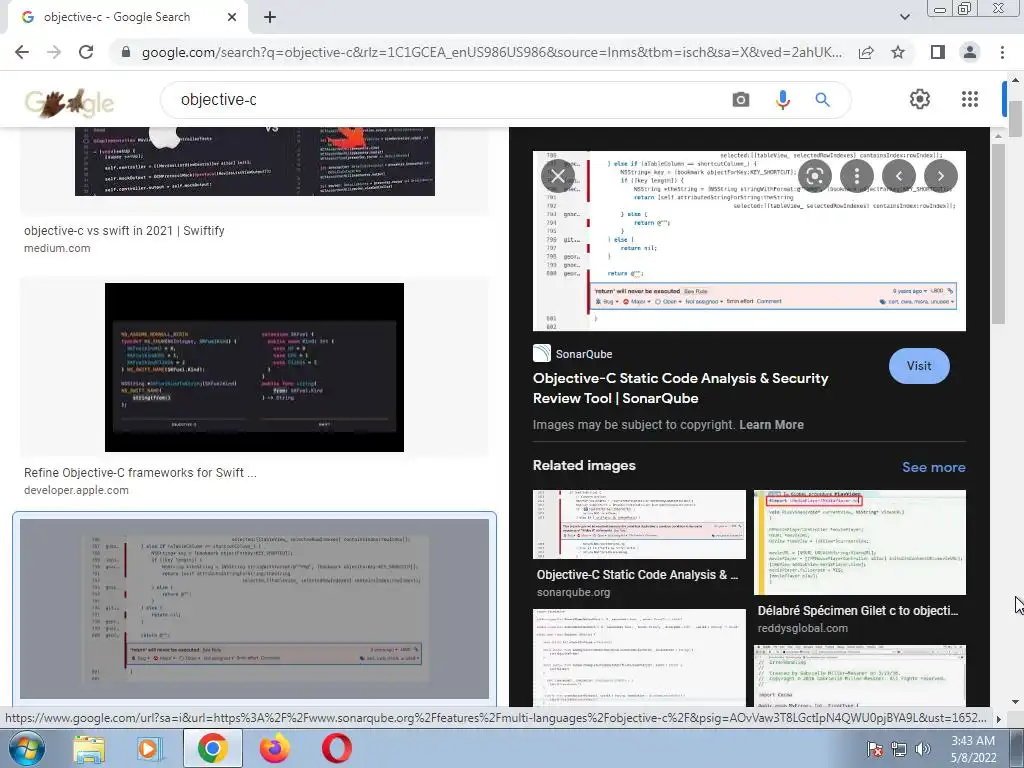The height and width of the screenshot is (768, 1024).
Task: Open related image from reddysglobal.com
Action: coord(859,542)
